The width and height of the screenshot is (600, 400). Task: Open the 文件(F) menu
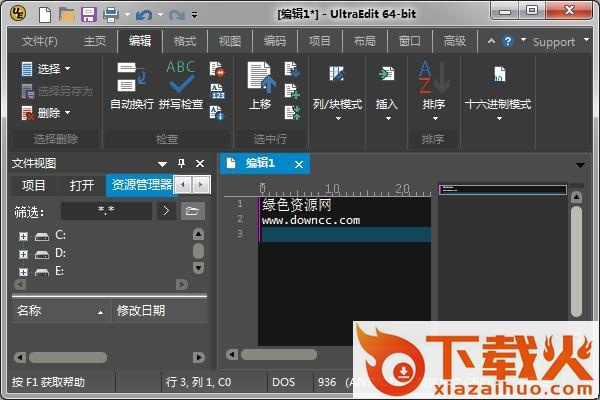click(40, 41)
